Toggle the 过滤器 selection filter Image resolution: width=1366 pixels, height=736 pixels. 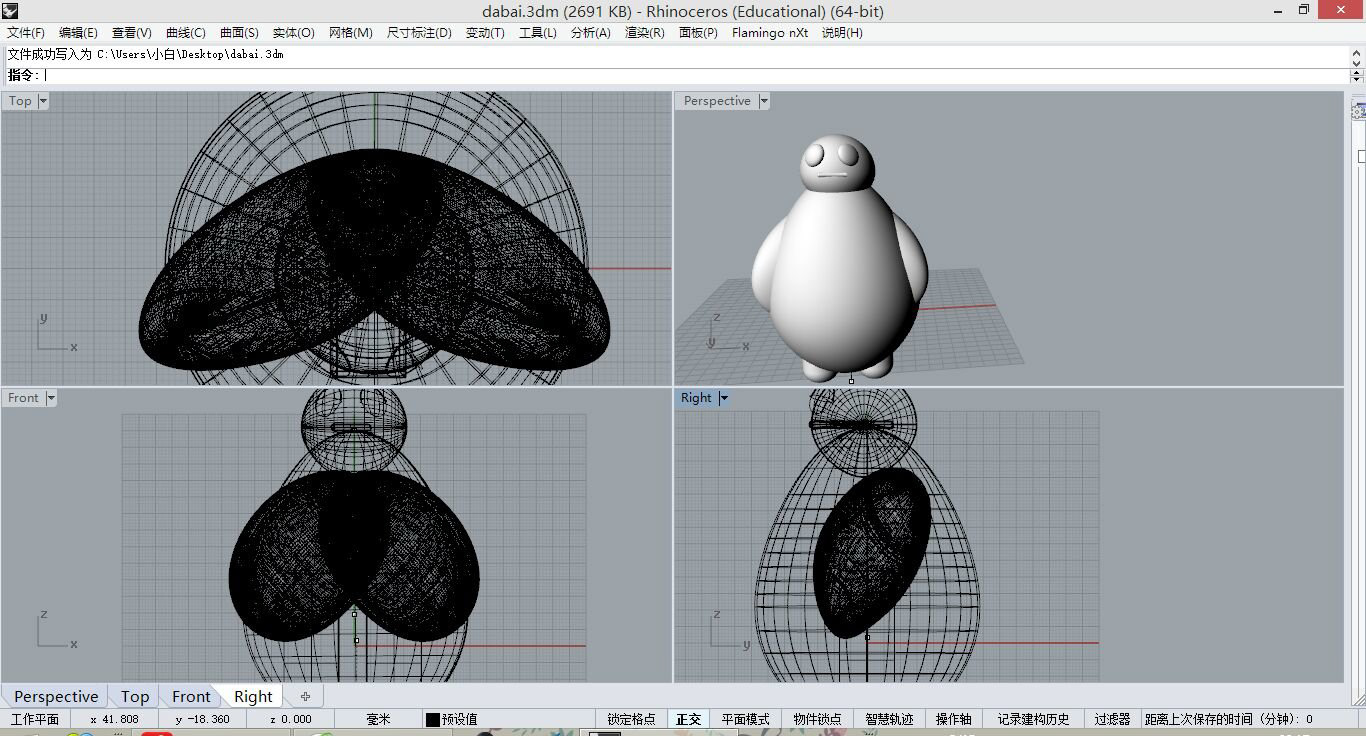point(1112,719)
